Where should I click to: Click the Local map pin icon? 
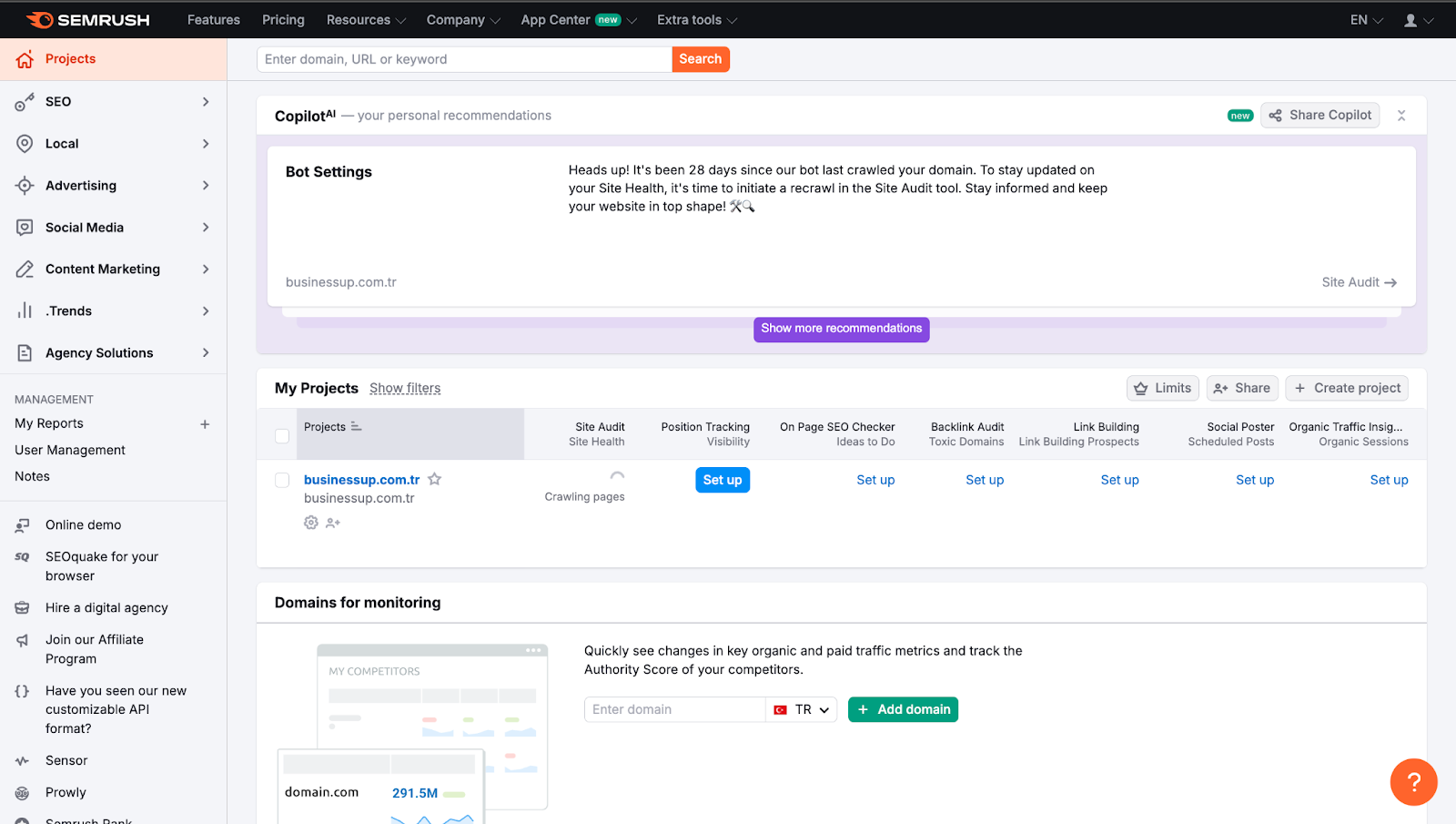[x=25, y=144]
